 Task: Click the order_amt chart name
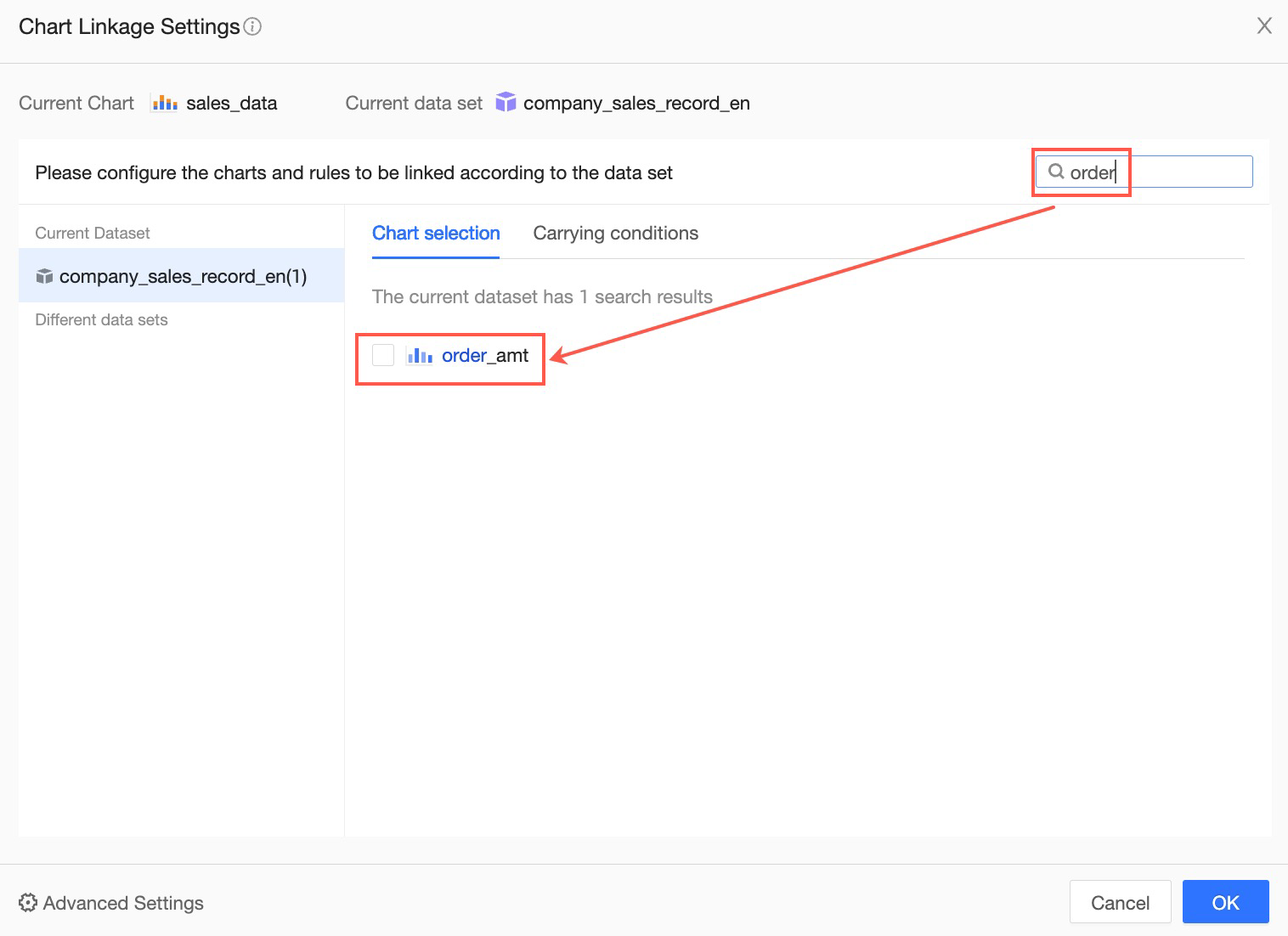[485, 356]
